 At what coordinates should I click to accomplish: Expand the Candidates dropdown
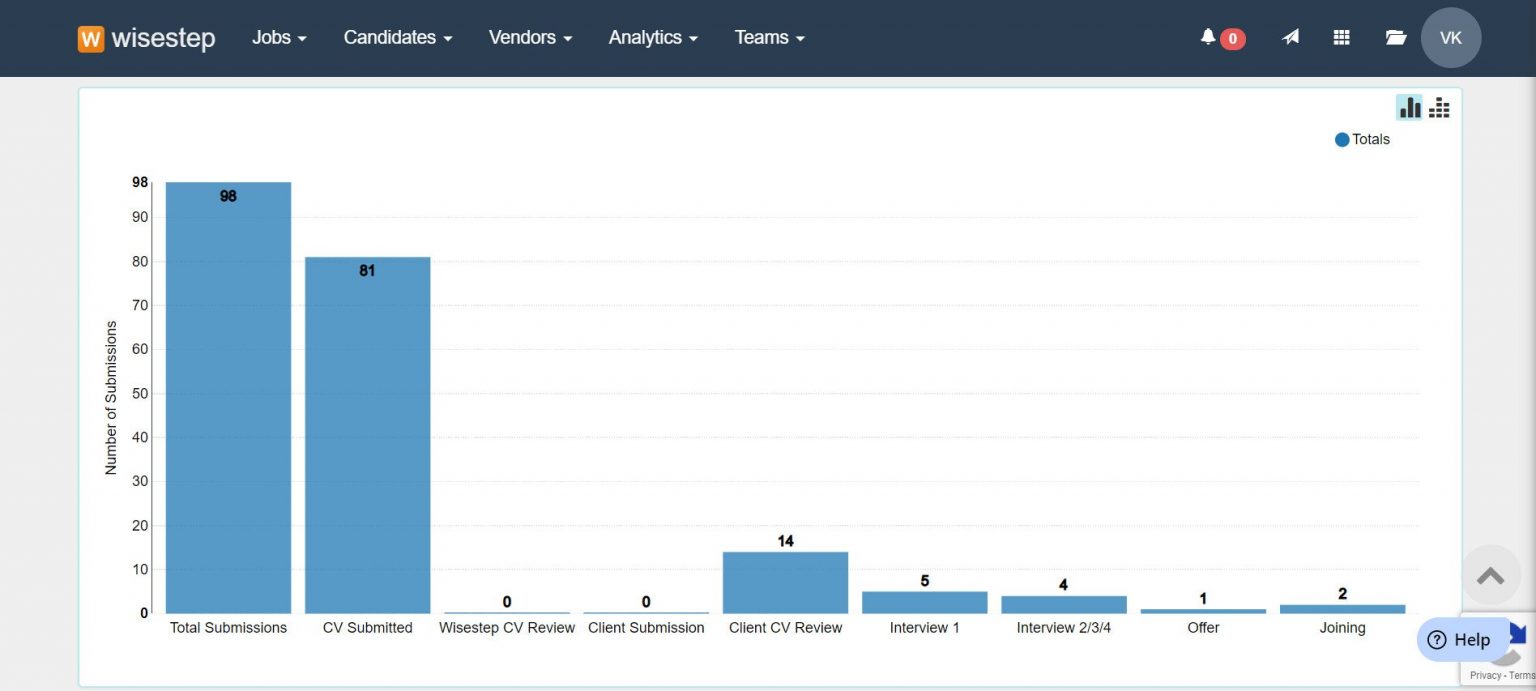coord(397,37)
